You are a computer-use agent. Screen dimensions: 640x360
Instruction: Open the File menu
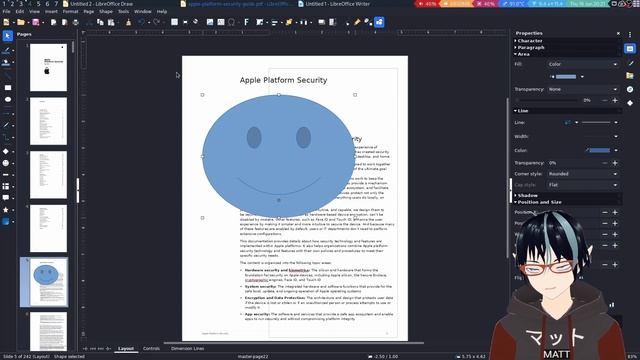pyautogui.click(x=7, y=11)
